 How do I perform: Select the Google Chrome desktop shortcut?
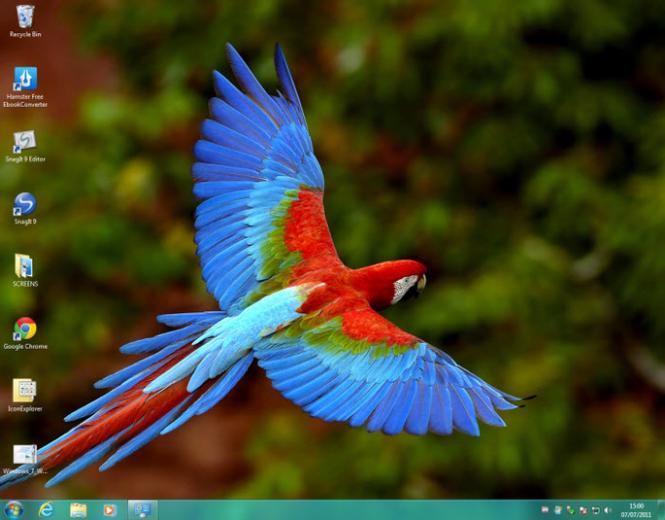25,333
